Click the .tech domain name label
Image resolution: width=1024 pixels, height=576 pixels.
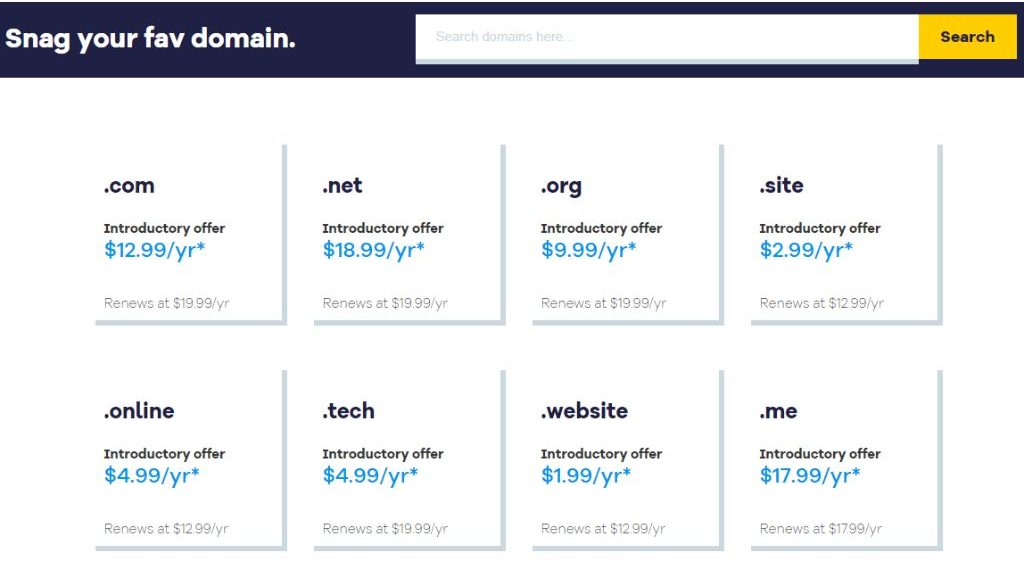click(347, 411)
